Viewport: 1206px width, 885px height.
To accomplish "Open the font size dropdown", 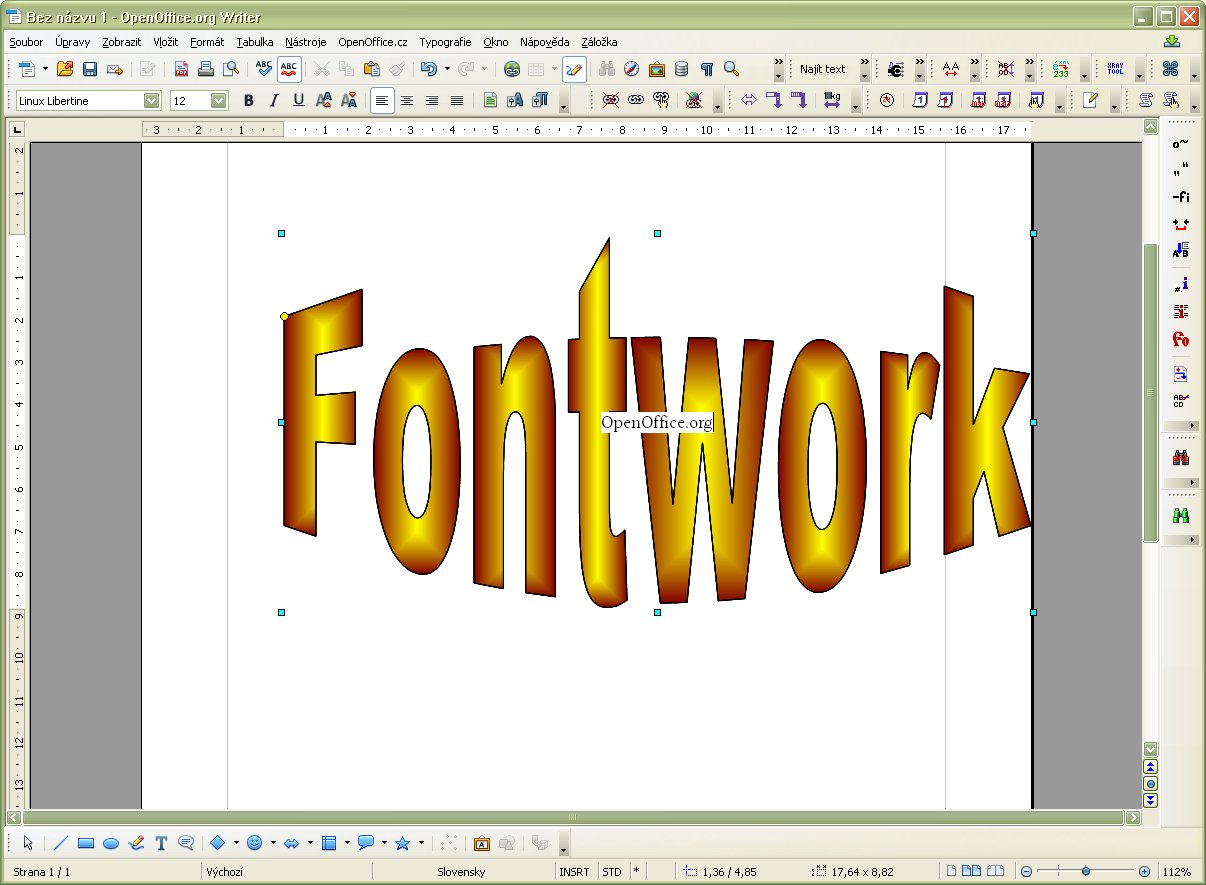I will tap(218, 100).
